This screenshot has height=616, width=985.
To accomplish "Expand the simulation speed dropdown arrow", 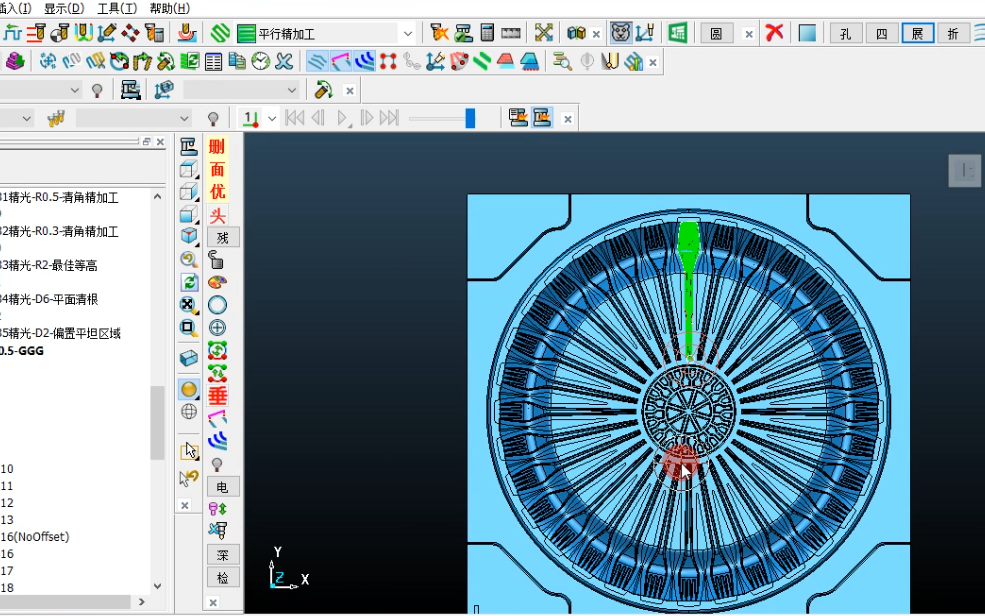I will (x=271, y=118).
